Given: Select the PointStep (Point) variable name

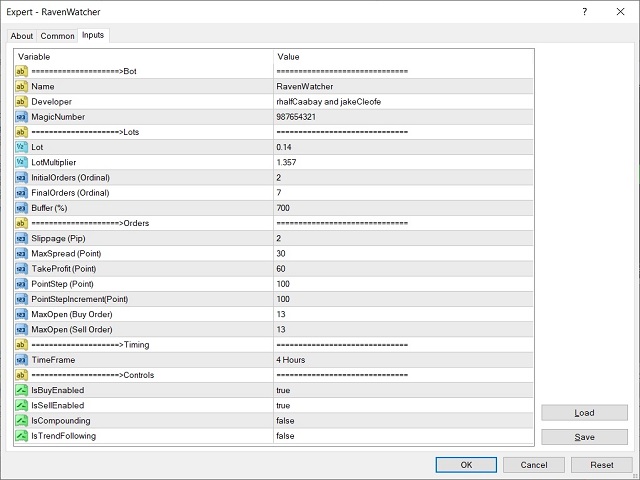Looking at the screenshot, I should tap(62, 284).
